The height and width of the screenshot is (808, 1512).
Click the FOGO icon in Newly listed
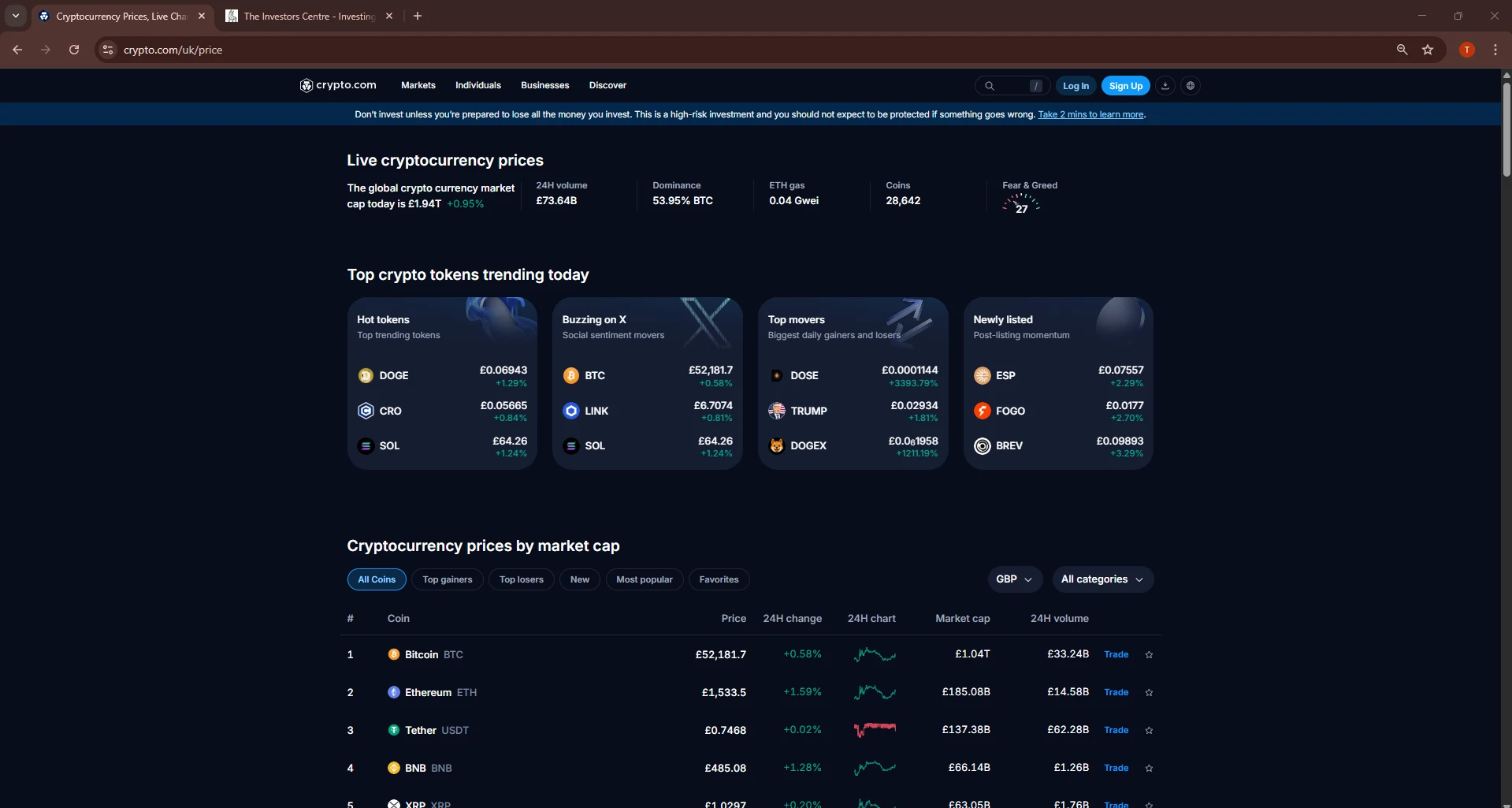(x=983, y=411)
